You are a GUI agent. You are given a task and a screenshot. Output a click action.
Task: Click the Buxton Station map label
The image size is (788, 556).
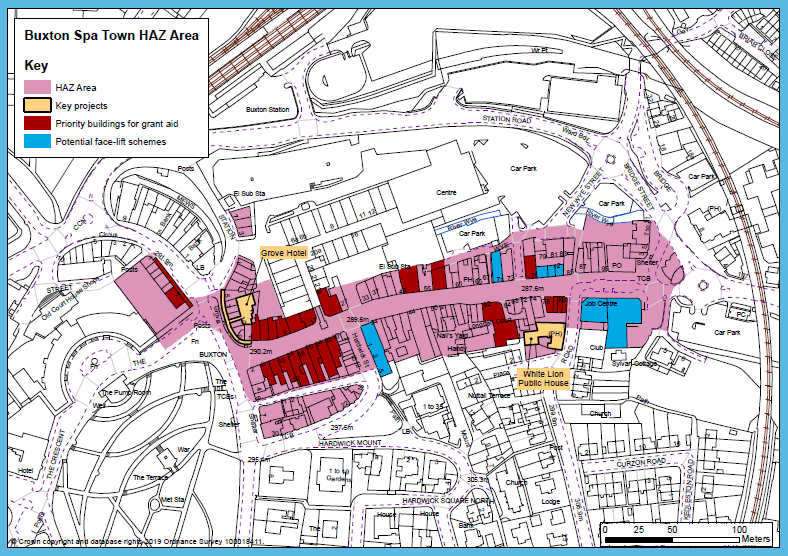(267, 109)
